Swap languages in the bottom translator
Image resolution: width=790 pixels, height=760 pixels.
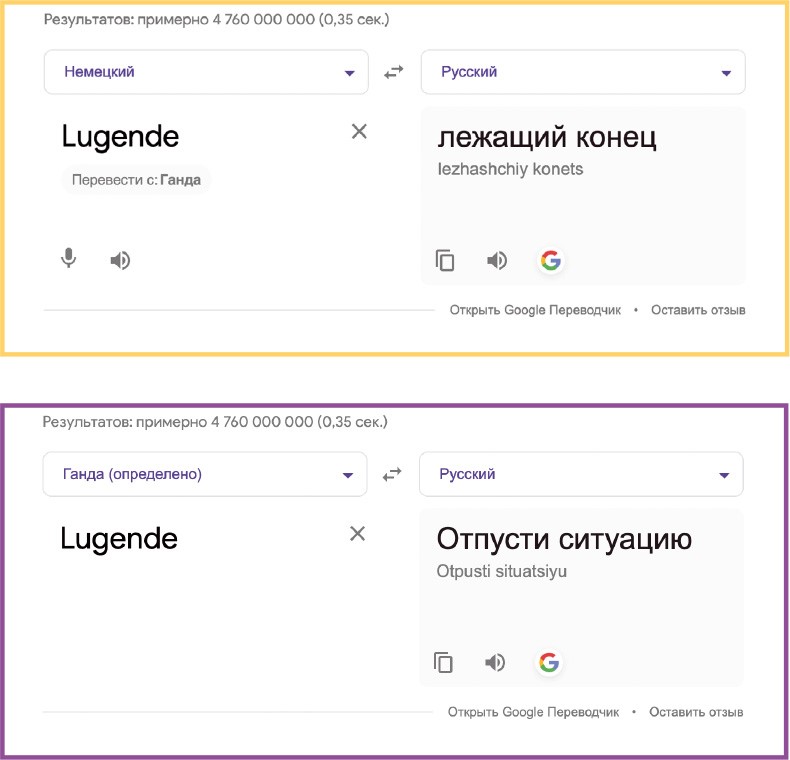[392, 474]
